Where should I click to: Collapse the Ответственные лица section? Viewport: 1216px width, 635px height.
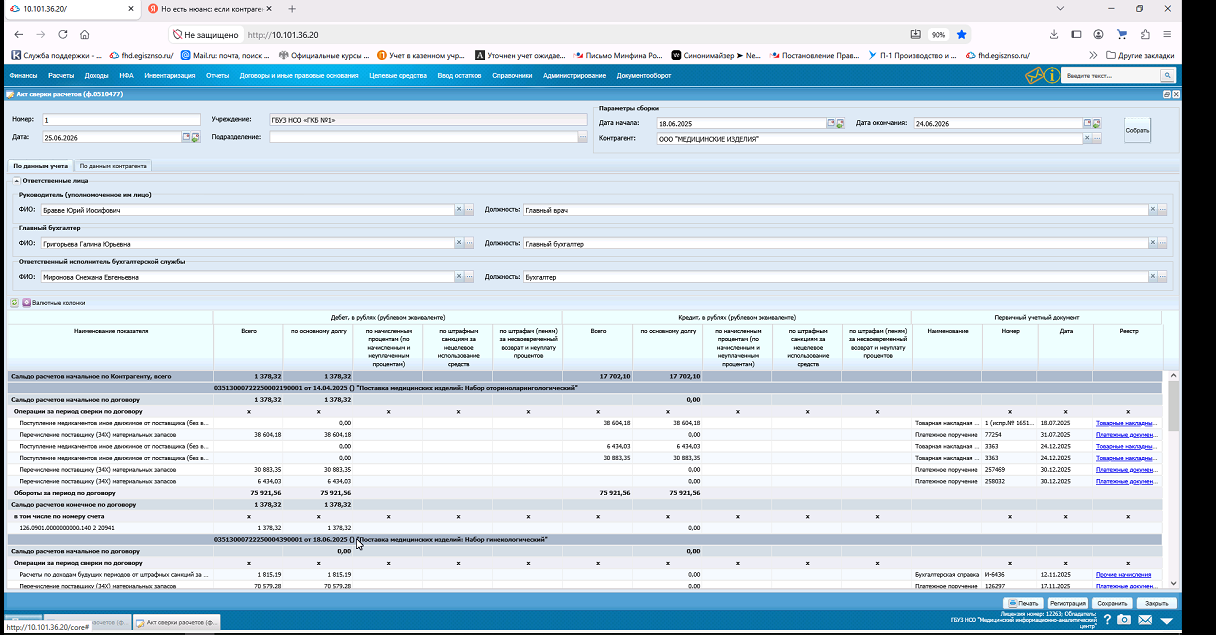pyautogui.click(x=15, y=180)
